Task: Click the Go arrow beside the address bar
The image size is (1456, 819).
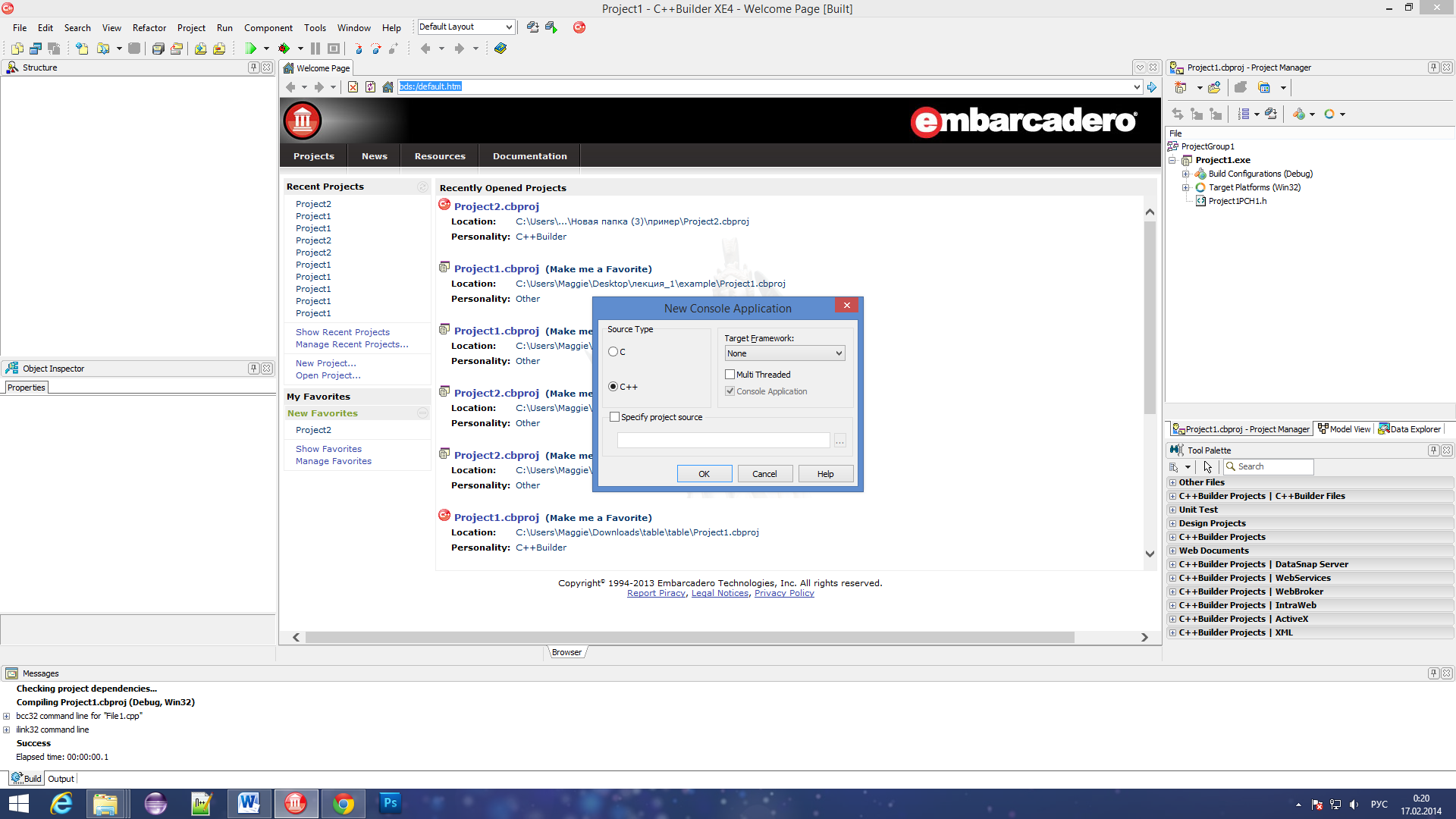Action: click(1152, 87)
